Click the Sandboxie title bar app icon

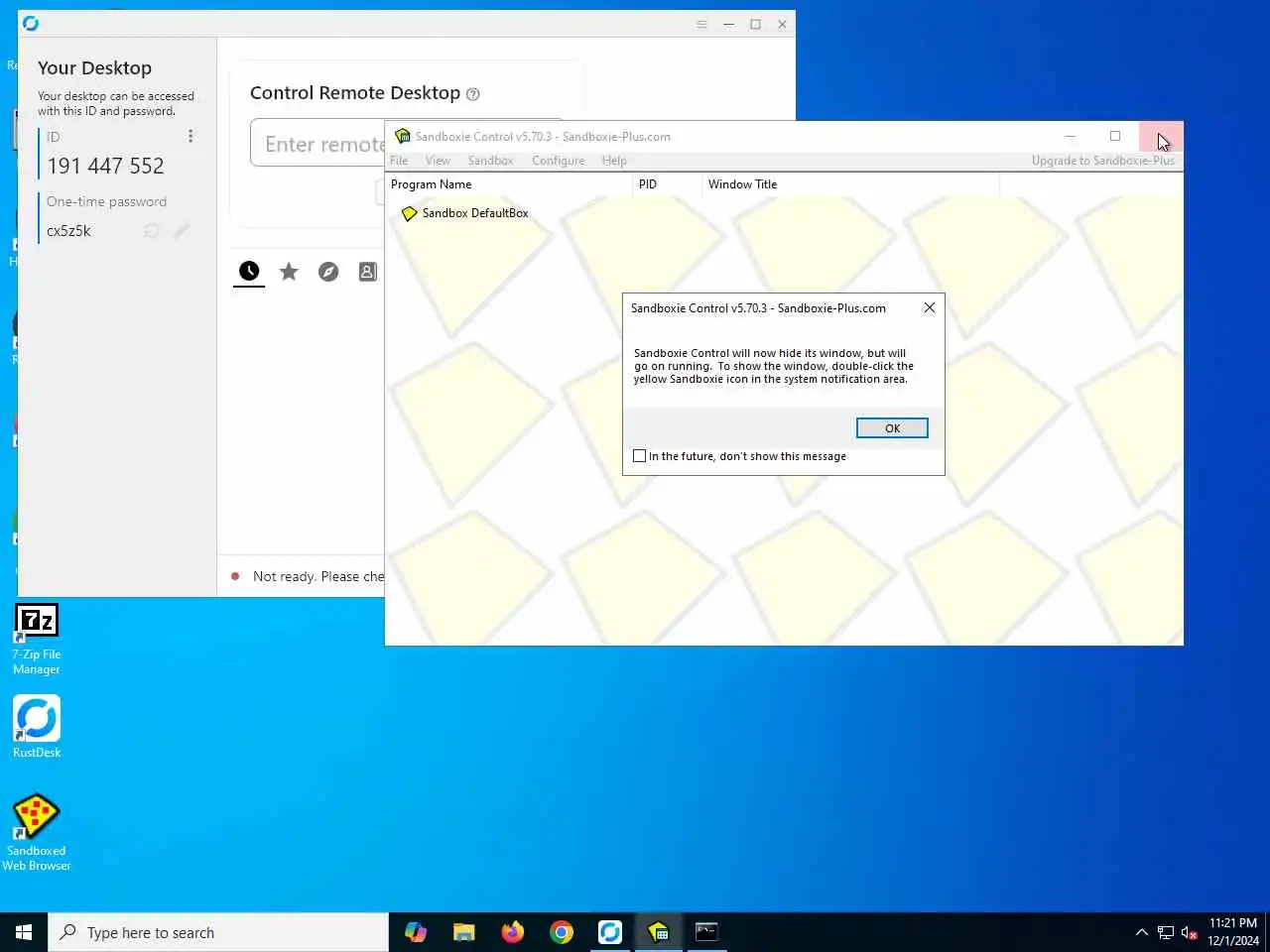click(x=403, y=136)
